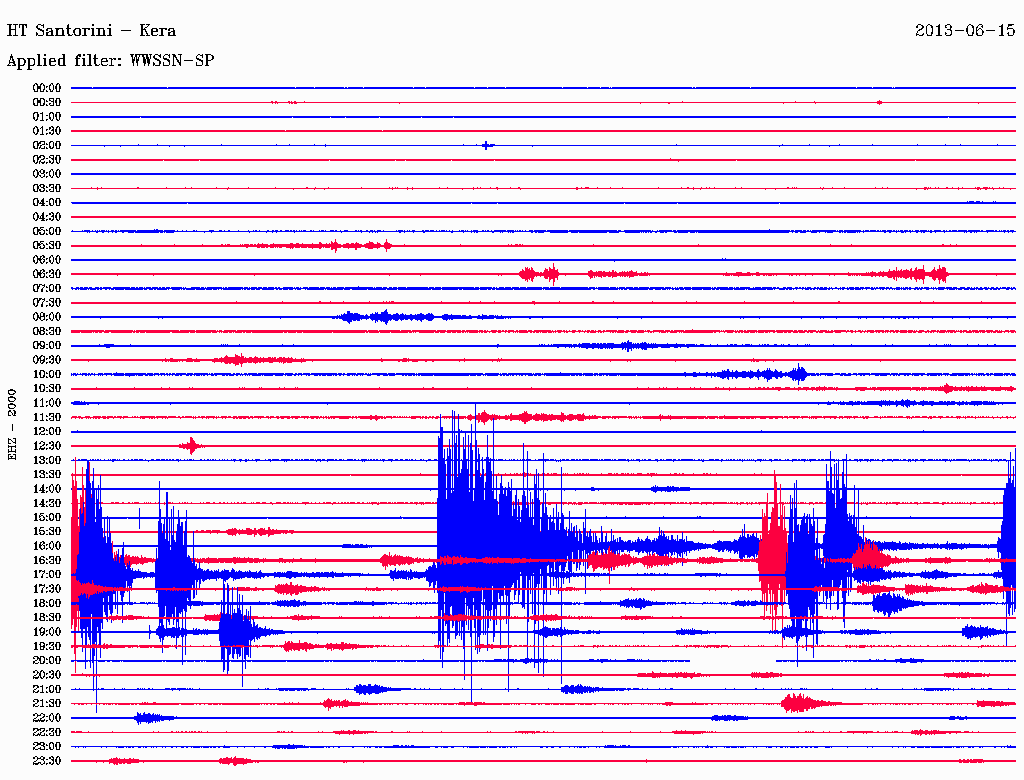Select the 10:30 time label
This screenshot has width=1024, height=780.
[x=47, y=389]
